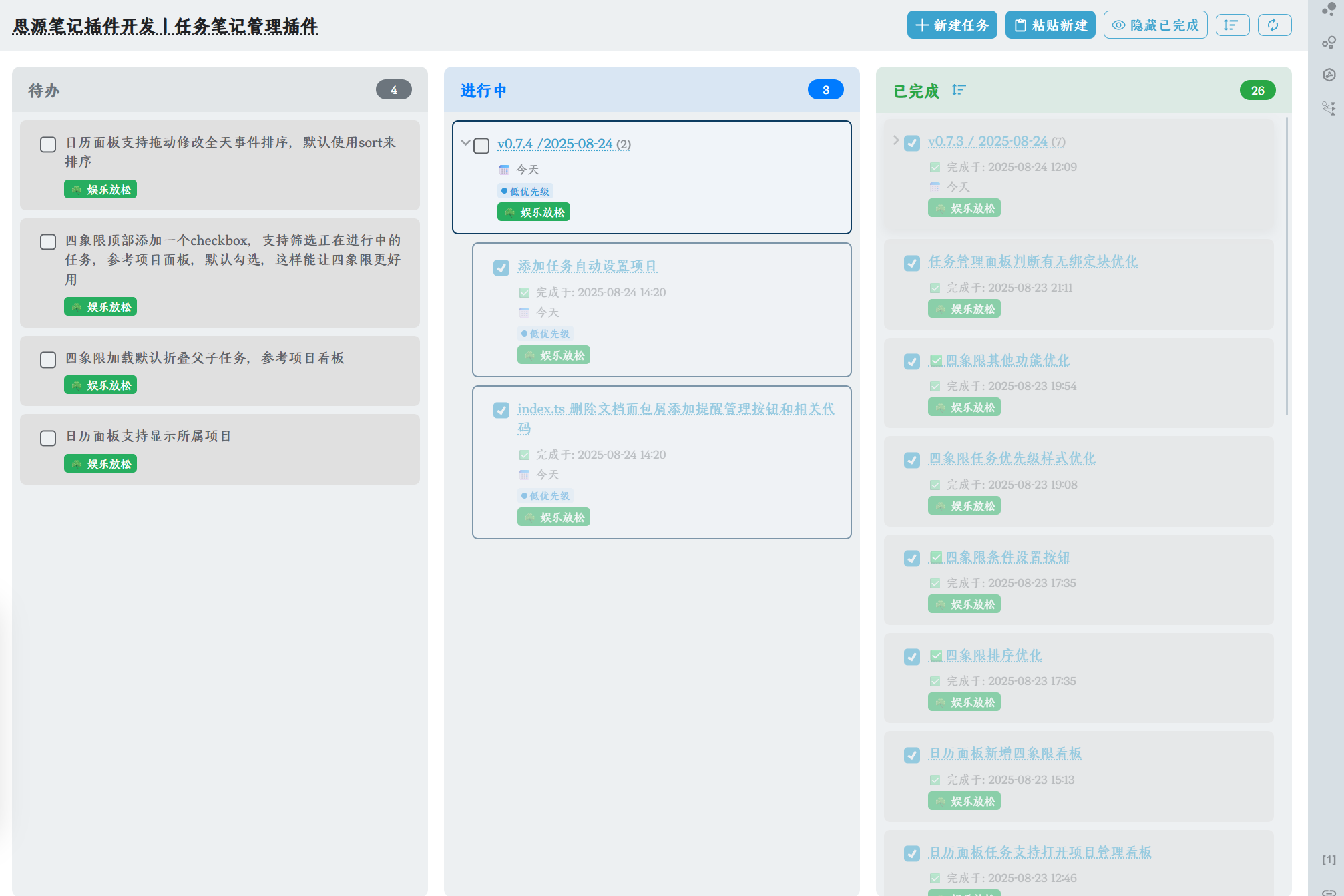Screen dimensions: 1344x896
Task: Click the 粘贴新建 button
Action: click(1050, 25)
